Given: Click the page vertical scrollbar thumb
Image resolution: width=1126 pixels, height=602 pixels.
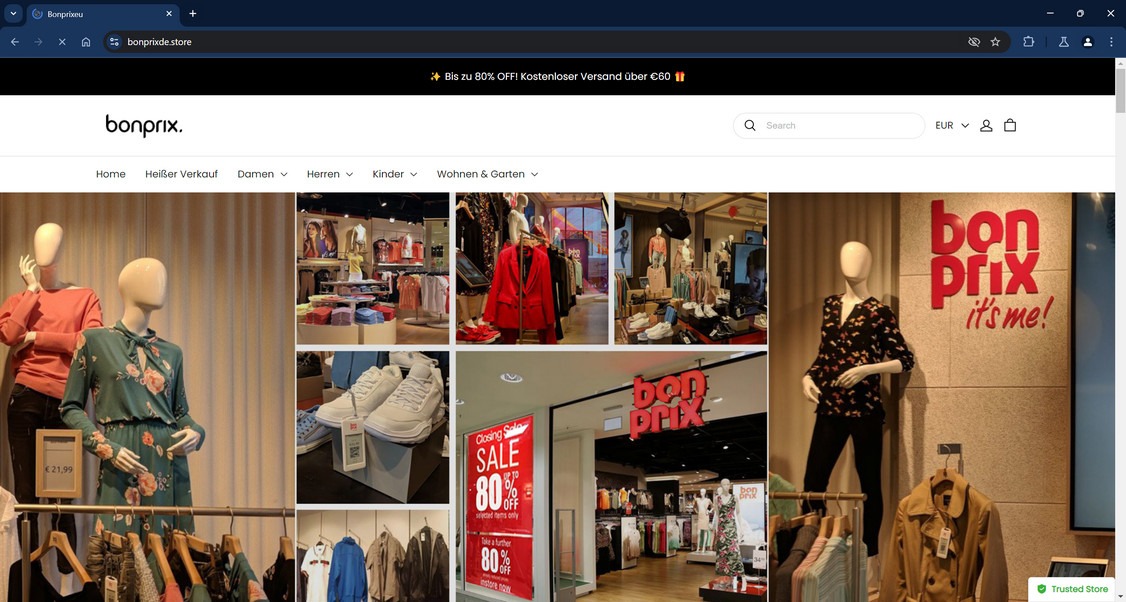Looking at the screenshot, I should click(x=1120, y=91).
